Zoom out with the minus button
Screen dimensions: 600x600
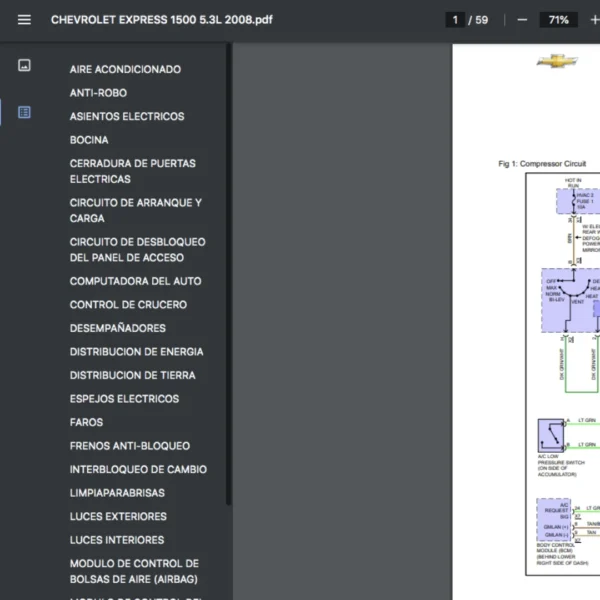522,20
